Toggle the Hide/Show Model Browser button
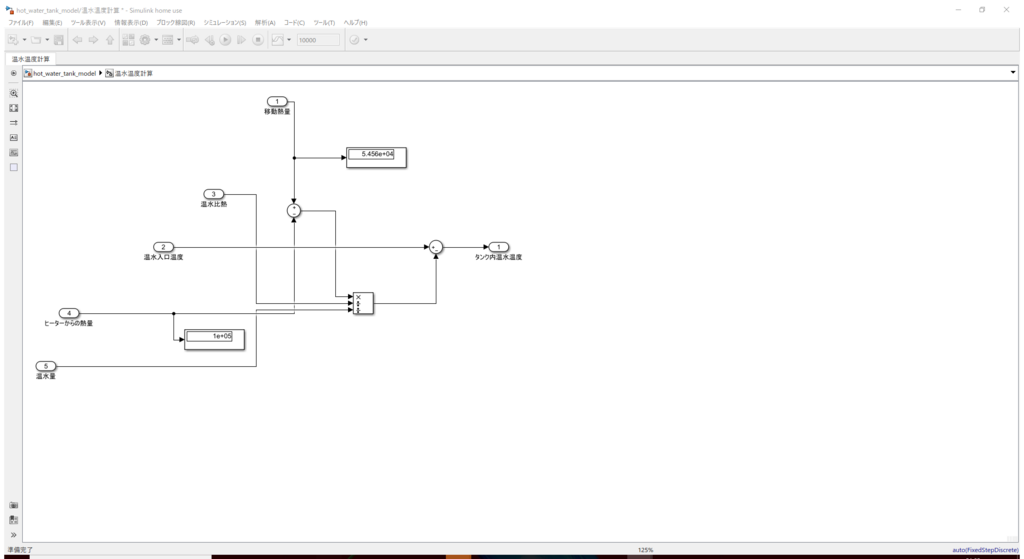This screenshot has width=1024, height=559. [x=13, y=73]
